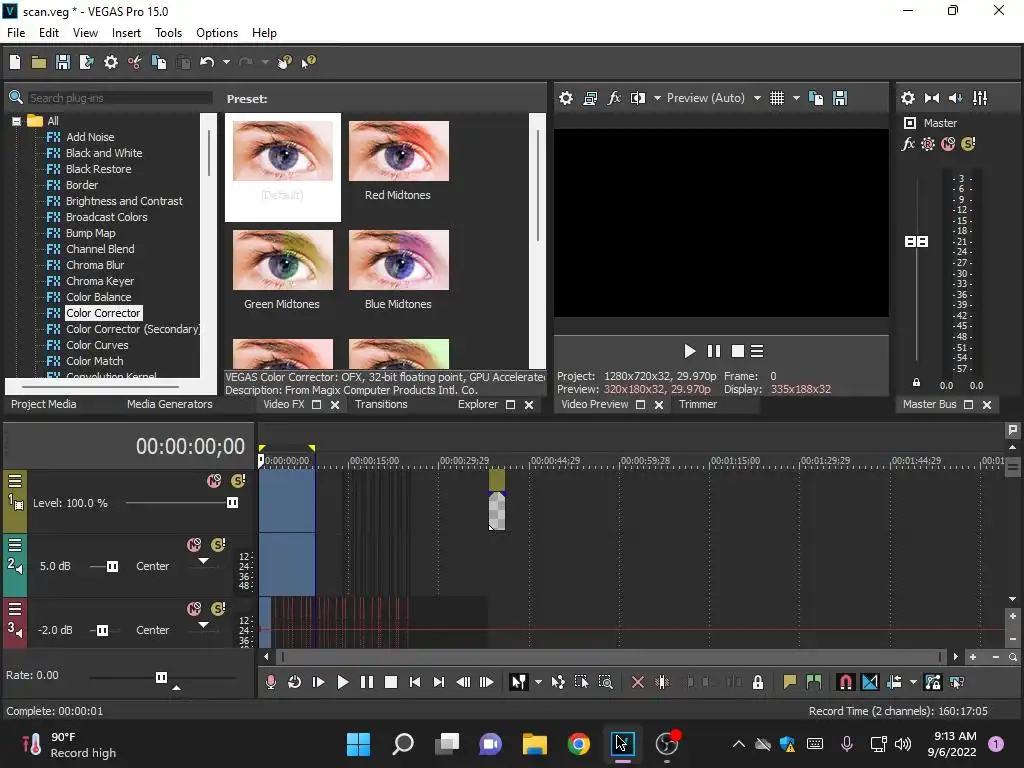Adjust the 5.0 dB volume slider on track 2

[112, 566]
